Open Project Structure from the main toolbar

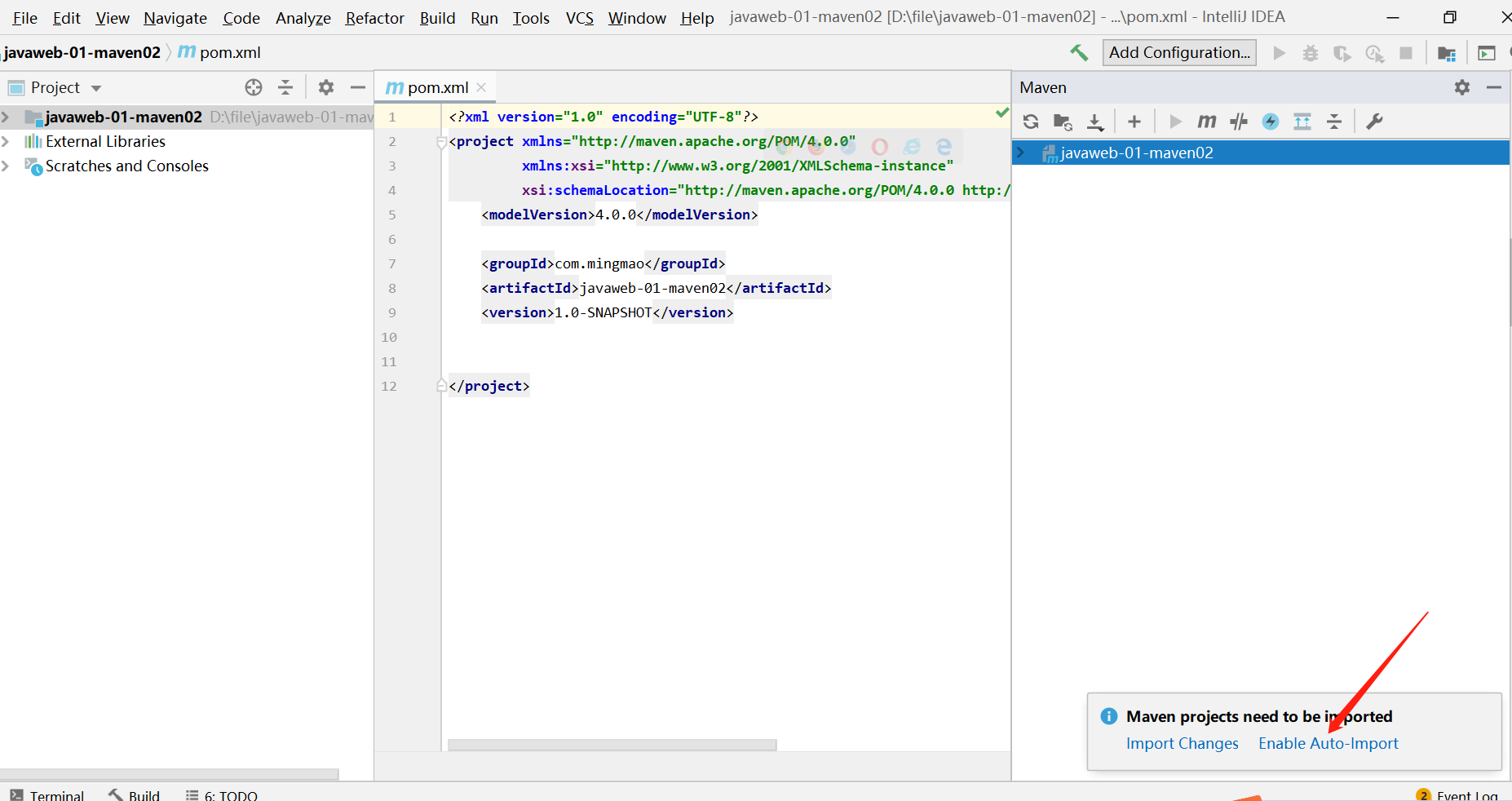point(1447,53)
